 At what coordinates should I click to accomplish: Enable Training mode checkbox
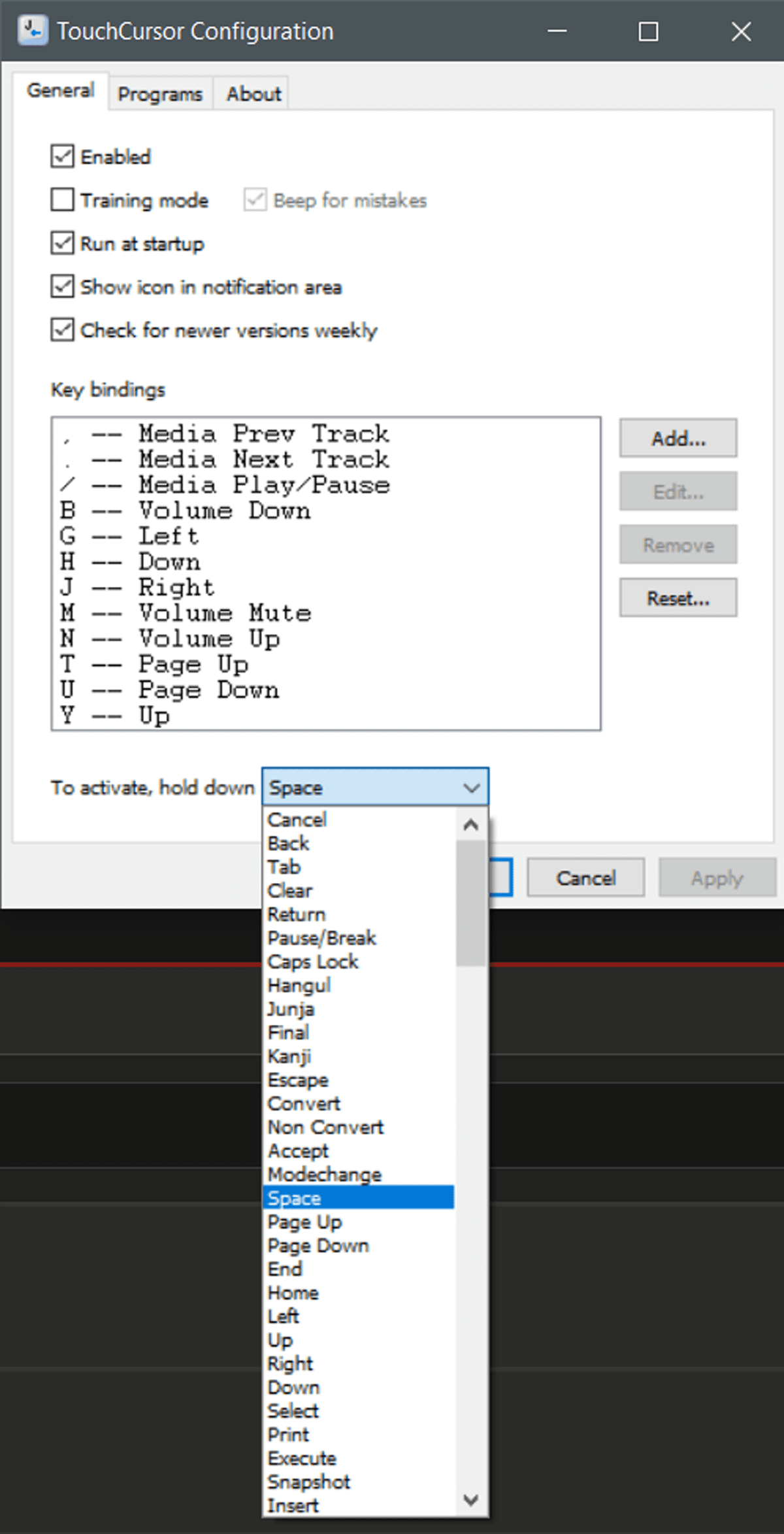tap(63, 200)
